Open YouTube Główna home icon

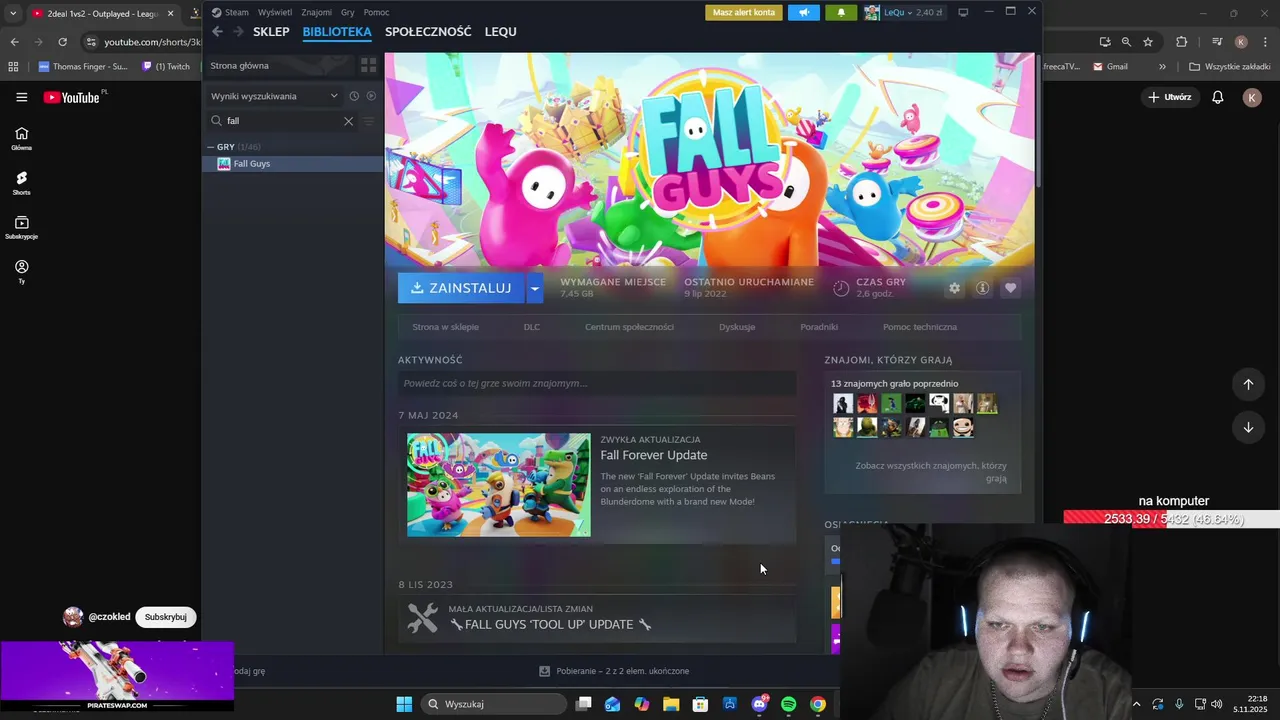(x=21, y=138)
